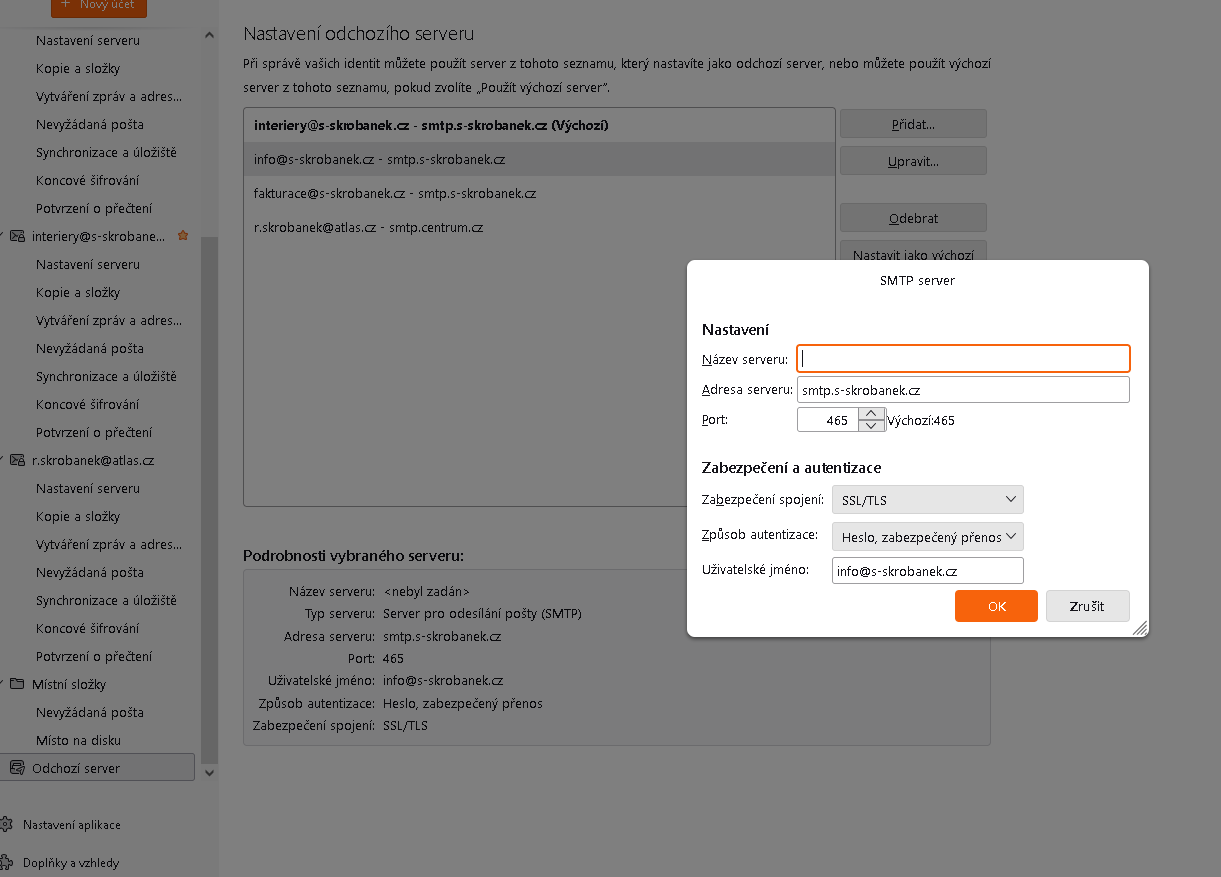This screenshot has width=1221, height=877.
Task: Open Vytváření zpráv a adres... under interiery account
Action: point(109,320)
